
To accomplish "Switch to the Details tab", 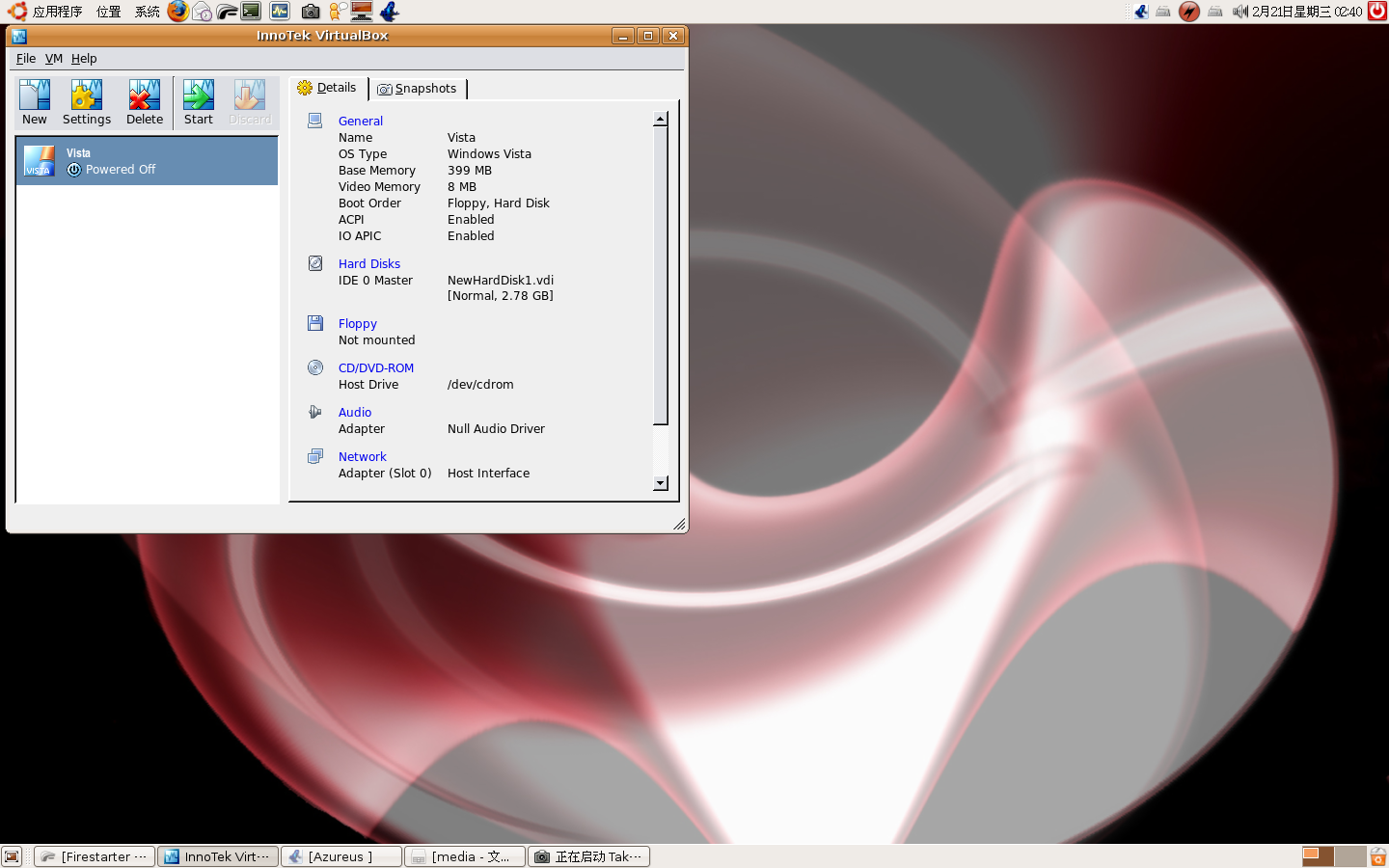I will pyautogui.click(x=328, y=88).
